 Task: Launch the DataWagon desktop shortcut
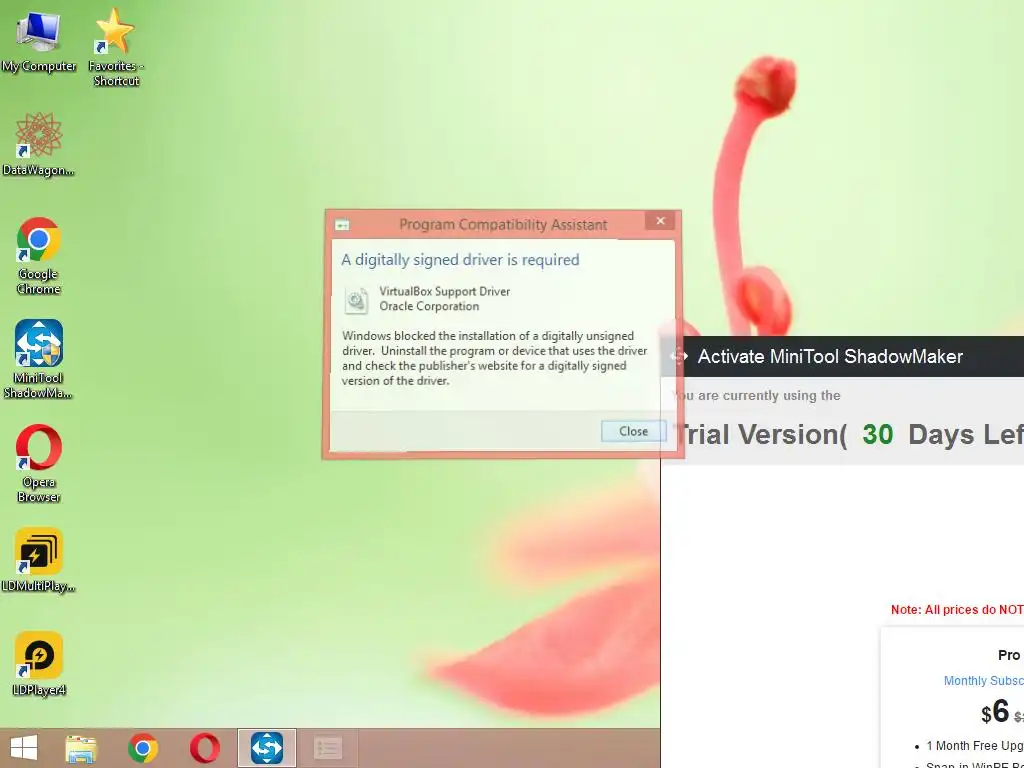click(x=39, y=144)
